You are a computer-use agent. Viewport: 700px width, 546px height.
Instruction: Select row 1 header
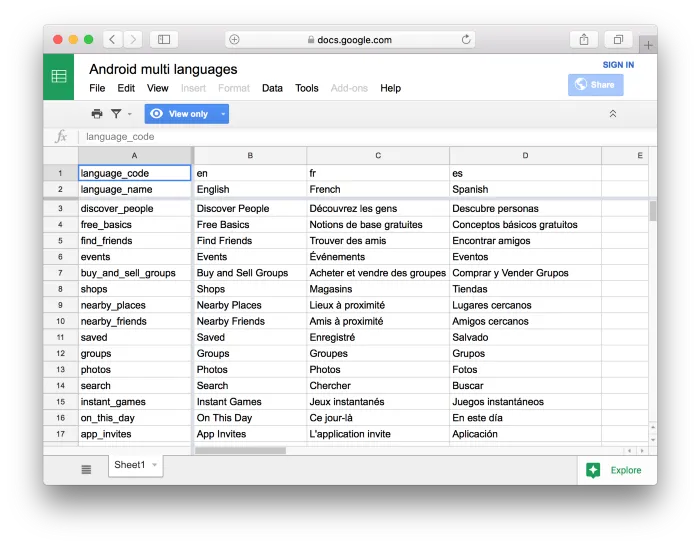(x=60, y=173)
